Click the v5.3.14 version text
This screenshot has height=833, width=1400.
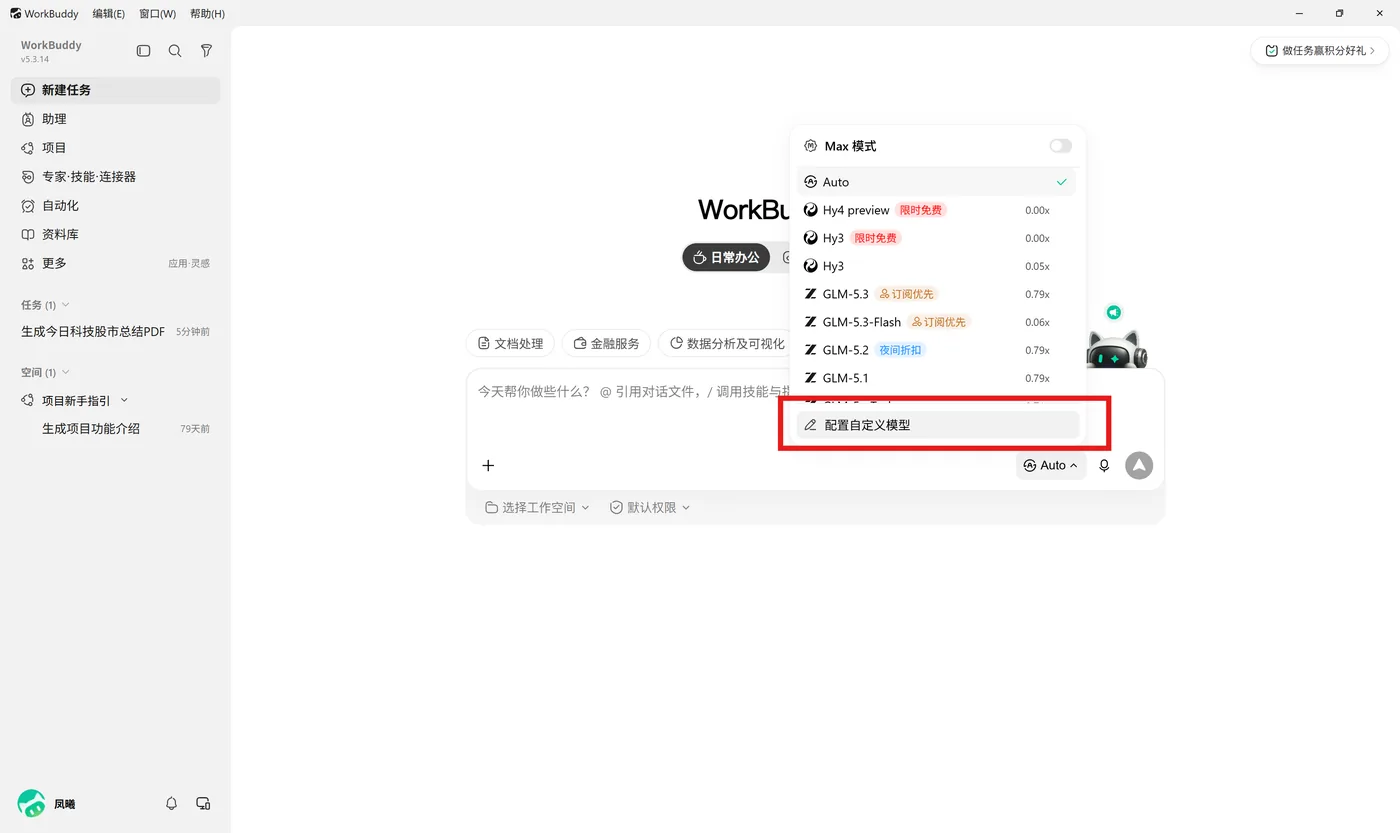pyautogui.click(x=35, y=60)
